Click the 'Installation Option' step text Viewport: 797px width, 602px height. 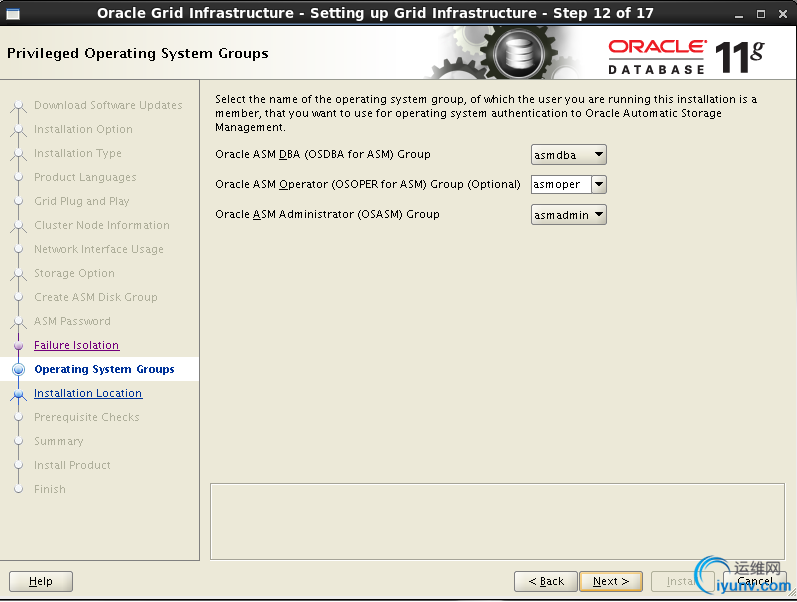tap(83, 129)
